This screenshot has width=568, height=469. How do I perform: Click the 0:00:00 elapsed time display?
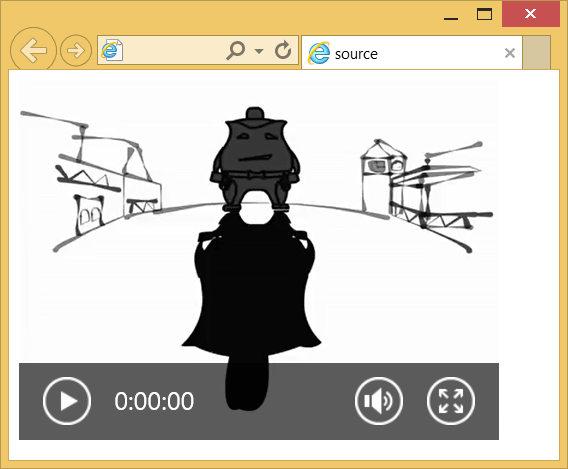tap(154, 401)
